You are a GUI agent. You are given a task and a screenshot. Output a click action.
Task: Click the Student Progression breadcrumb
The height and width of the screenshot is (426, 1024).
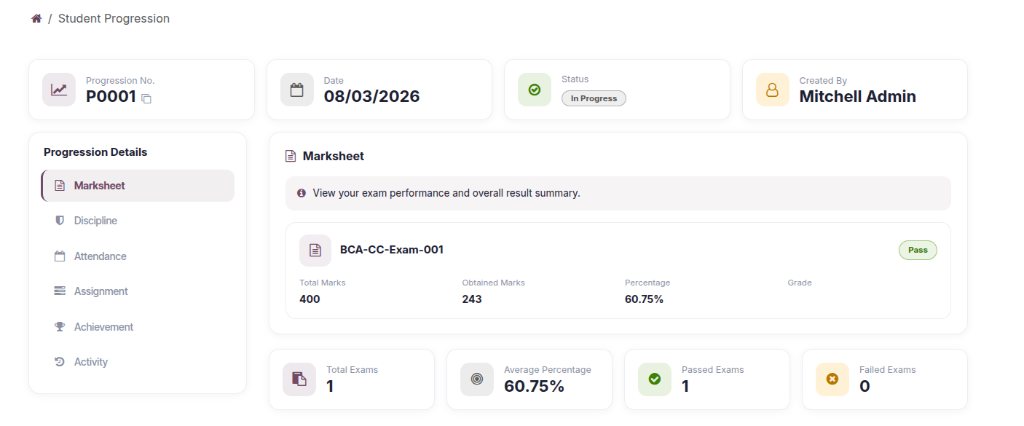pos(114,18)
